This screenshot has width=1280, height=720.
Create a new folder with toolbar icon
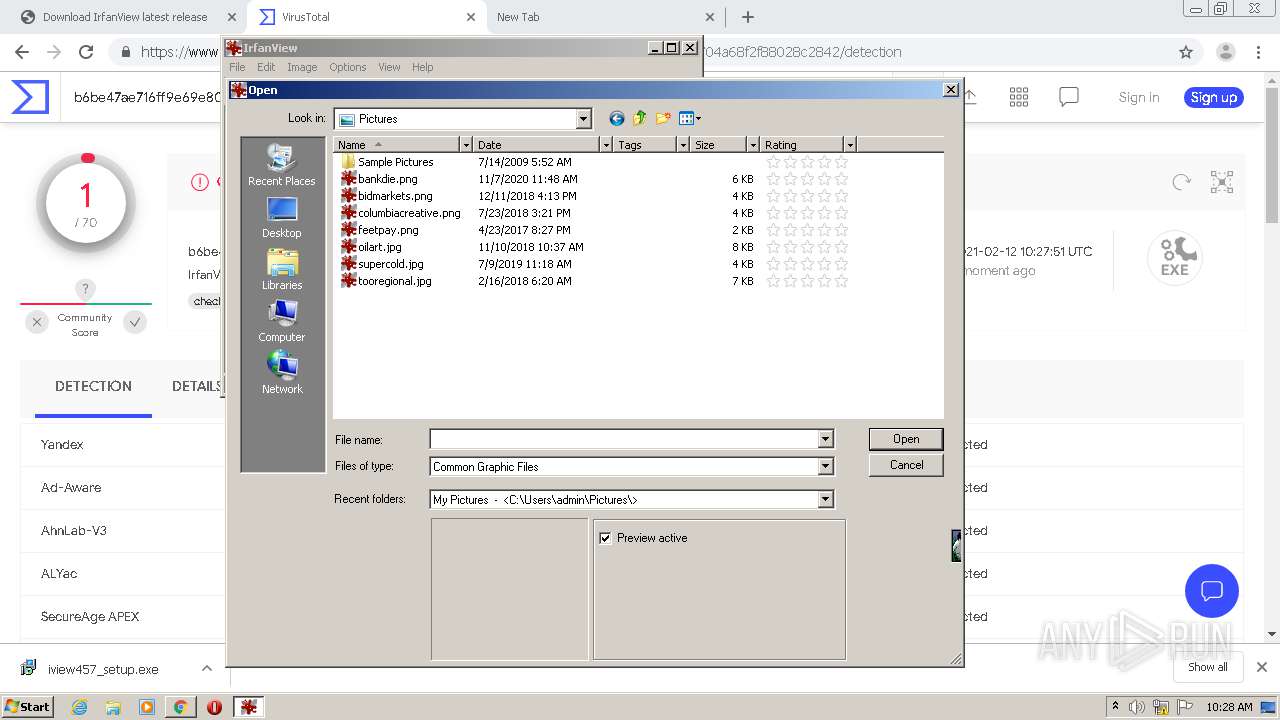663,119
